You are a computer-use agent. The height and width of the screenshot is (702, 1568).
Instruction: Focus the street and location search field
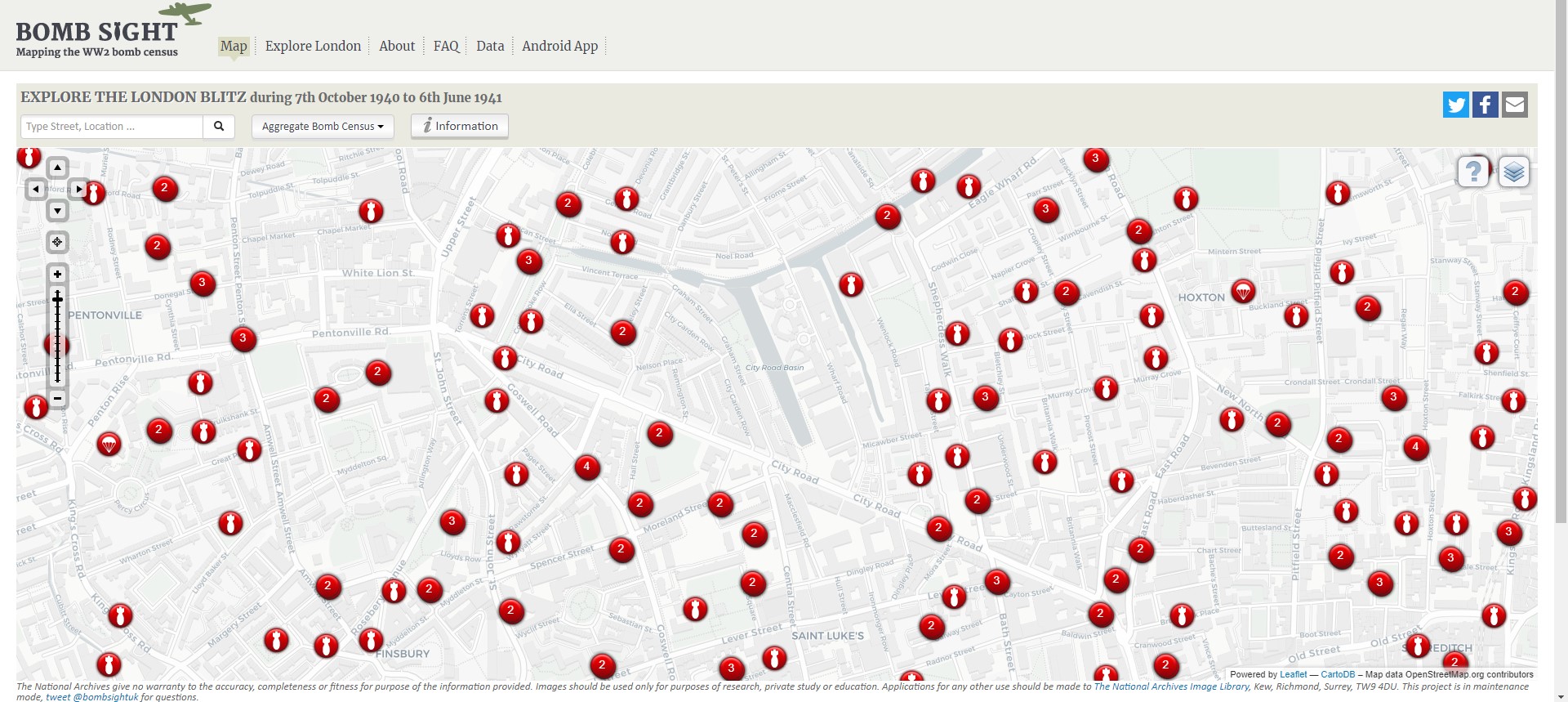tap(112, 127)
